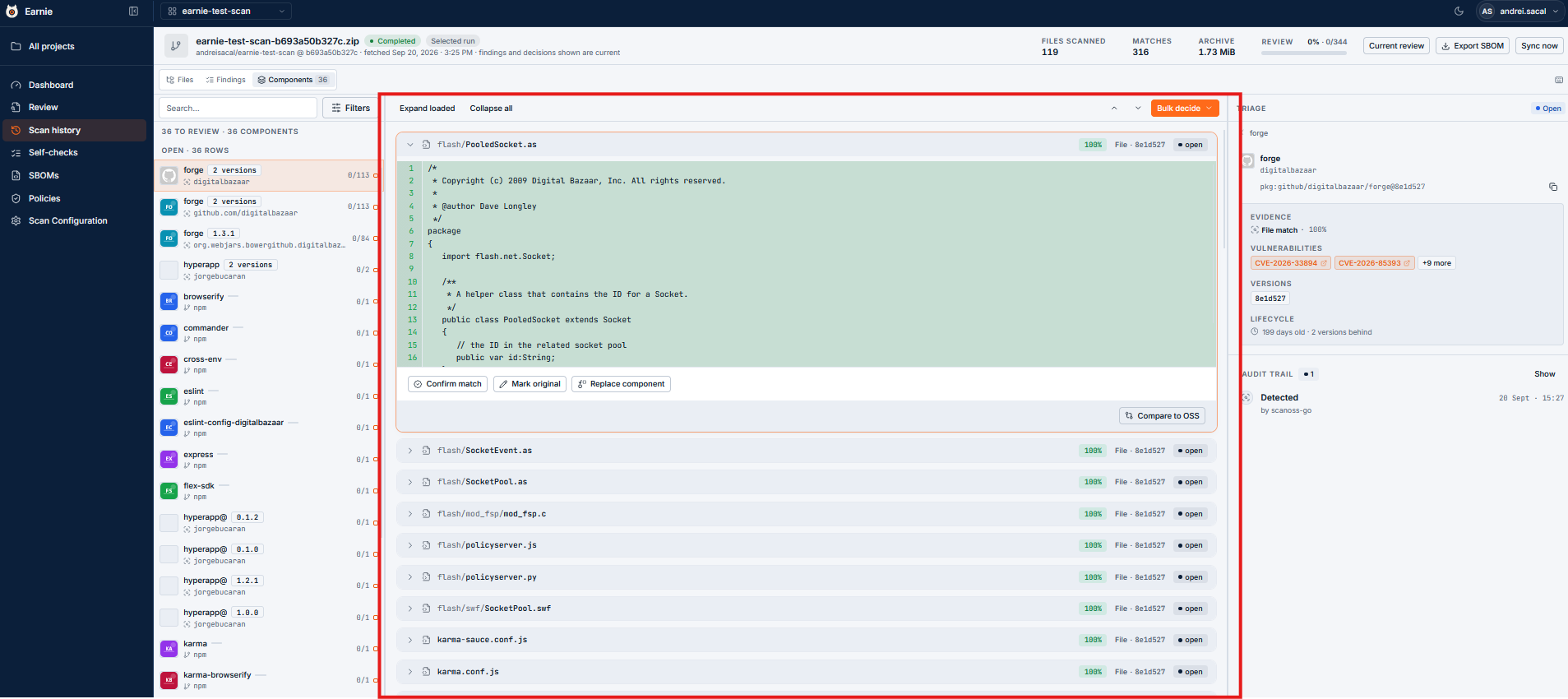Switch to the Findings tab

point(226,80)
